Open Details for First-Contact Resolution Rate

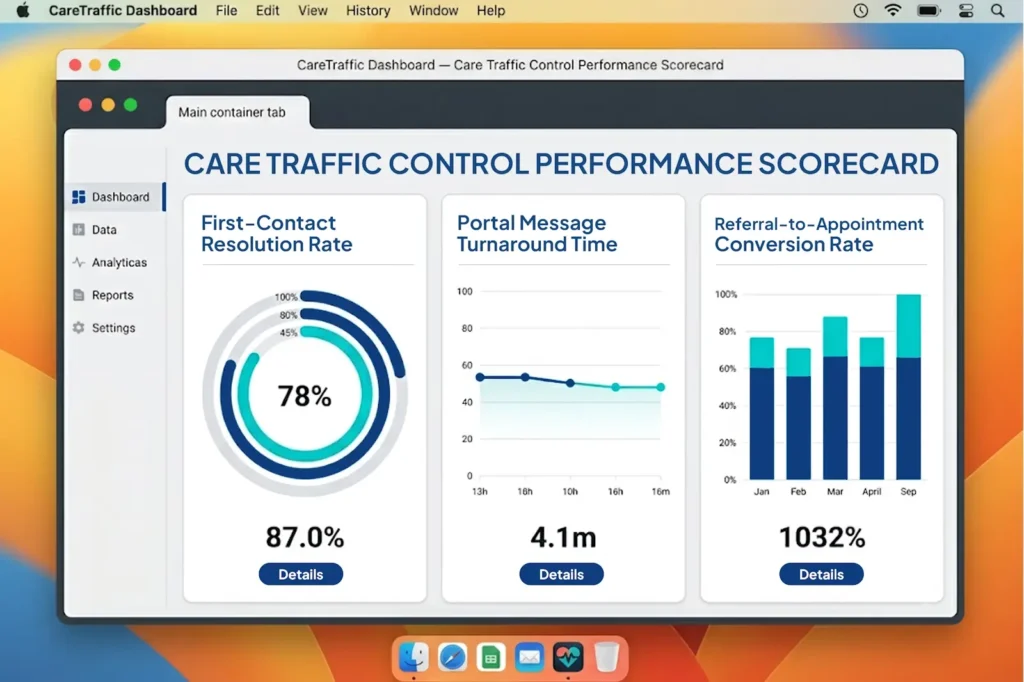300,574
